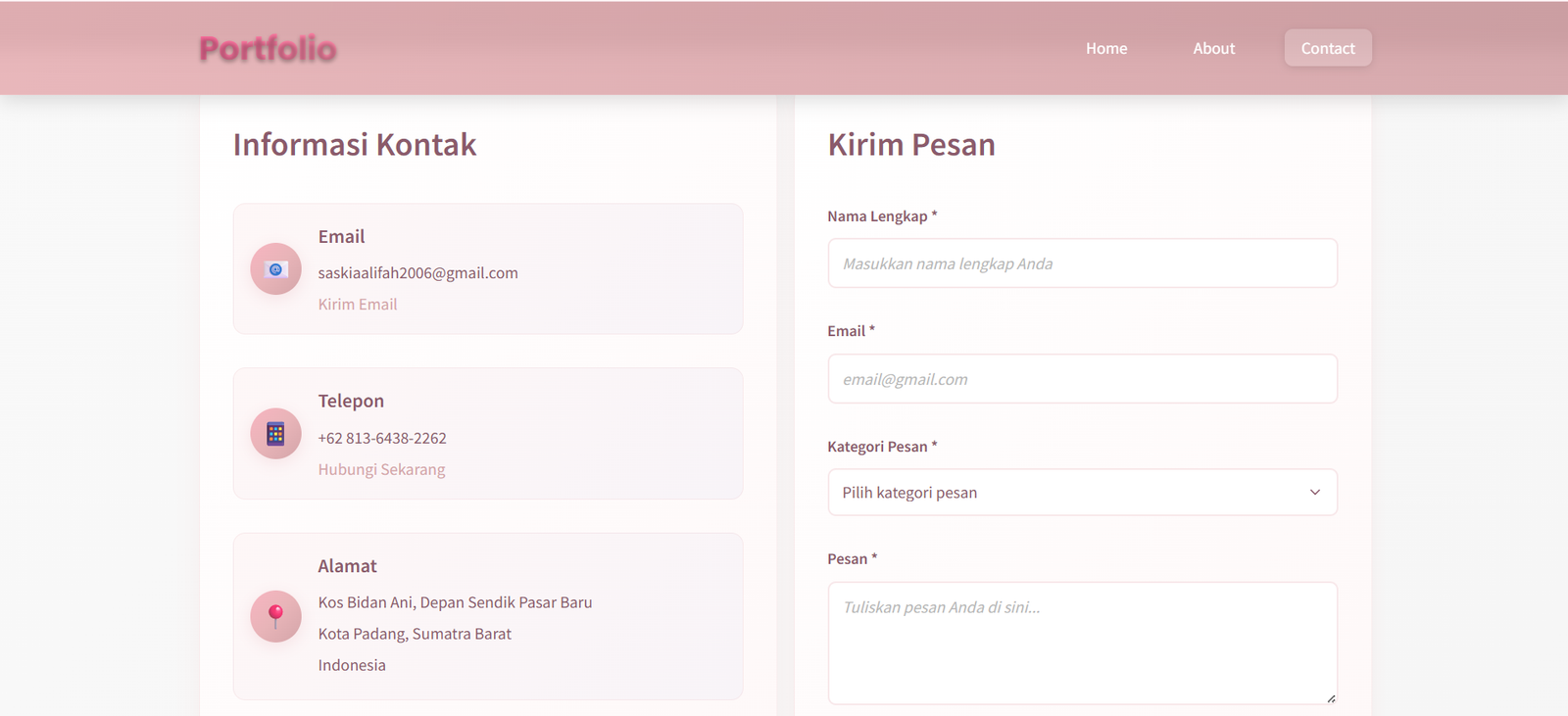Click the phone number +62 813-6438-2262
1568x716 pixels.
(x=381, y=438)
